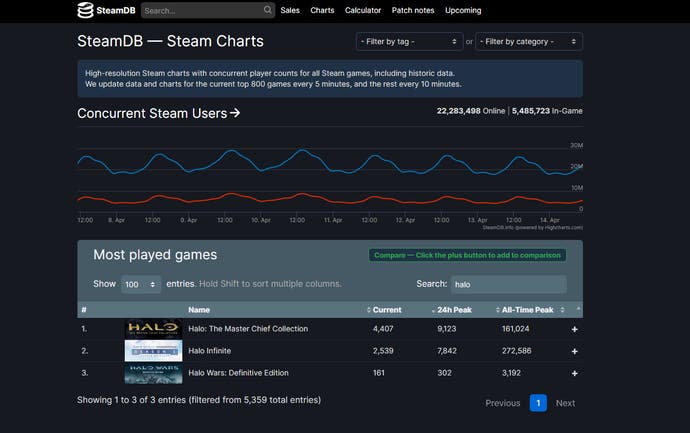This screenshot has height=433, width=690.
Task: Open the Patch notes menu item
Action: click(x=413, y=10)
